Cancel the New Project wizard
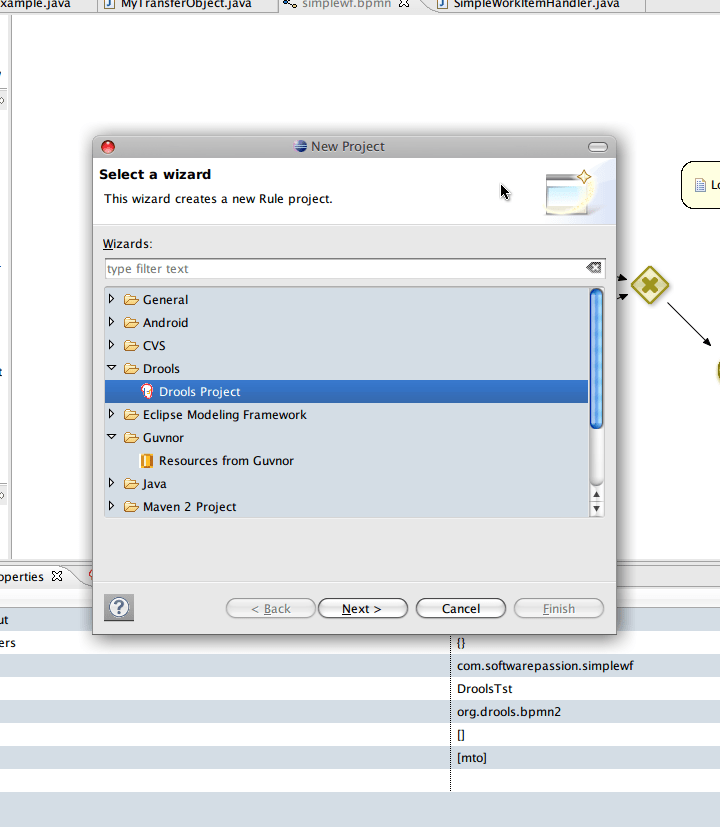 coord(460,608)
